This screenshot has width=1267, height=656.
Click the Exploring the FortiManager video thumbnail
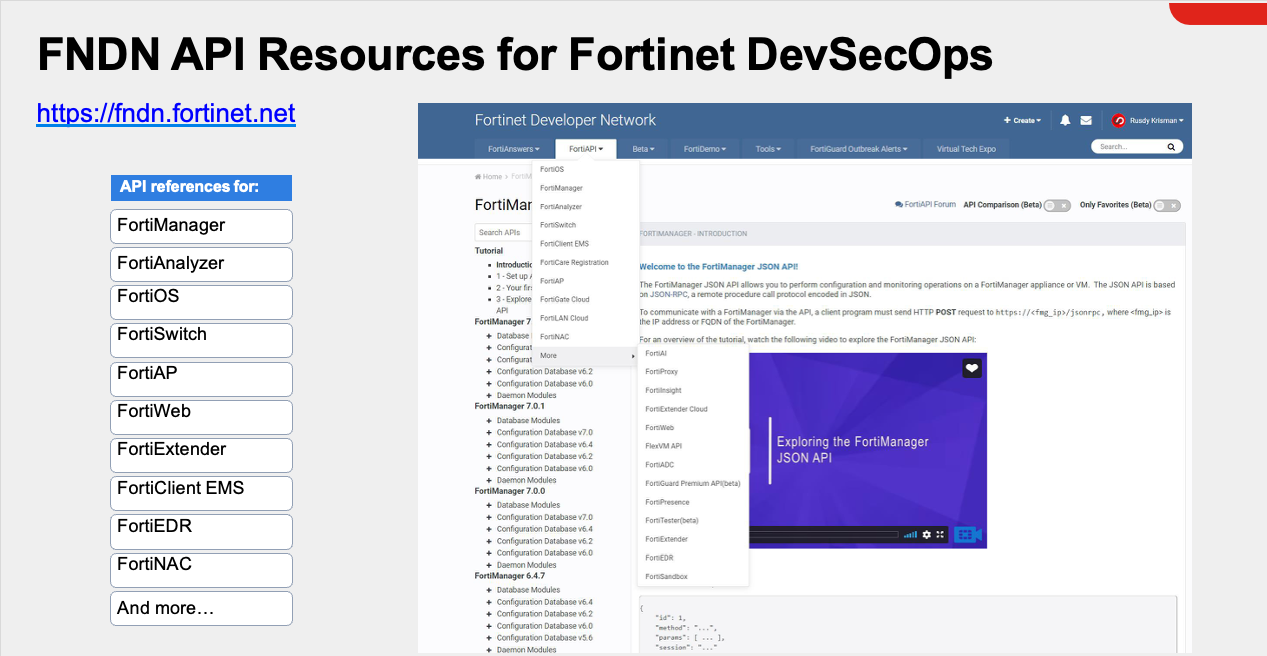coord(868,450)
